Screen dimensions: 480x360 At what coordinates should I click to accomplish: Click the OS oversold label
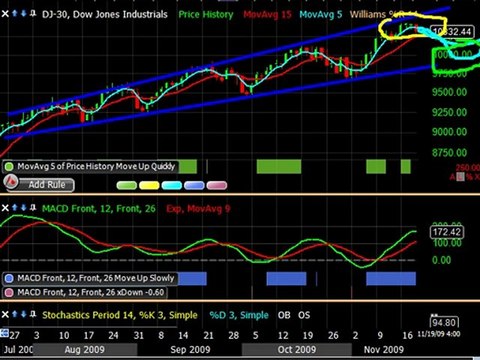click(304, 315)
